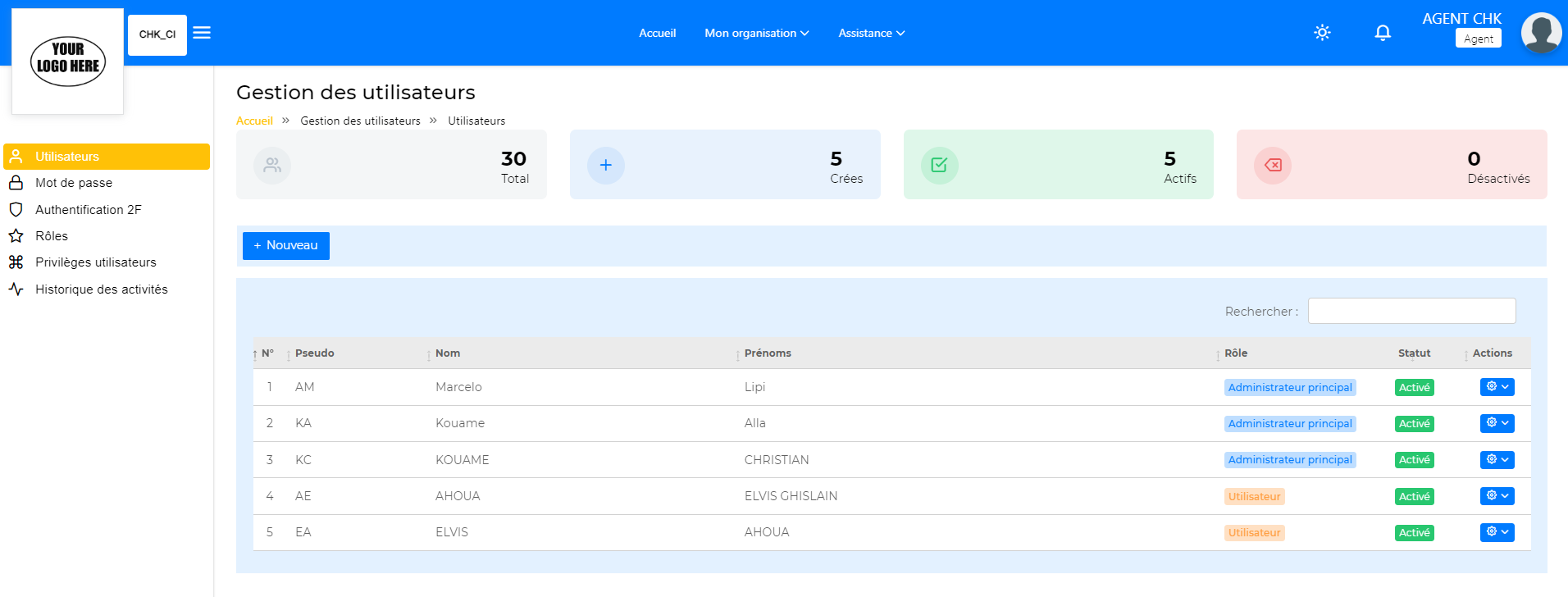This screenshot has height=597, width=1568.
Task: Sort table by Pseudo column
Action: tap(315, 353)
